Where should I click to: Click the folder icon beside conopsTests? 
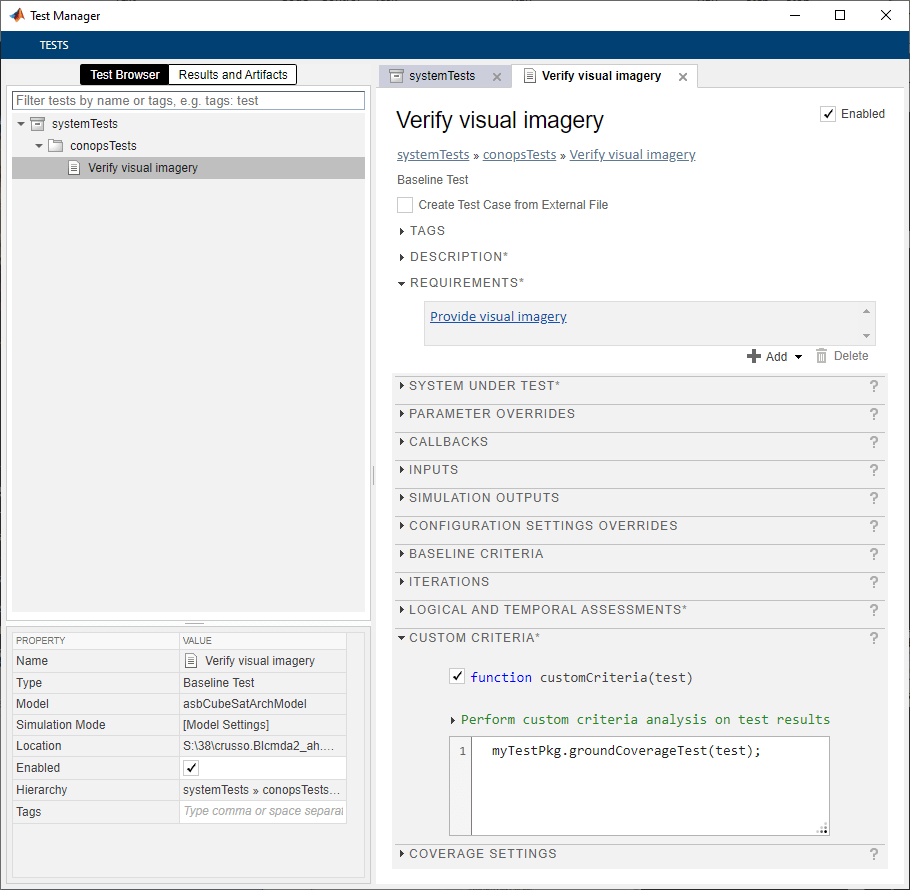point(55,145)
